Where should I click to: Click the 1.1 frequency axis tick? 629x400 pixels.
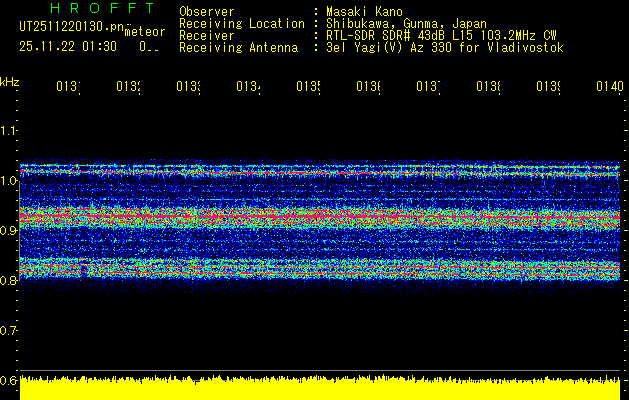[x=9, y=130]
